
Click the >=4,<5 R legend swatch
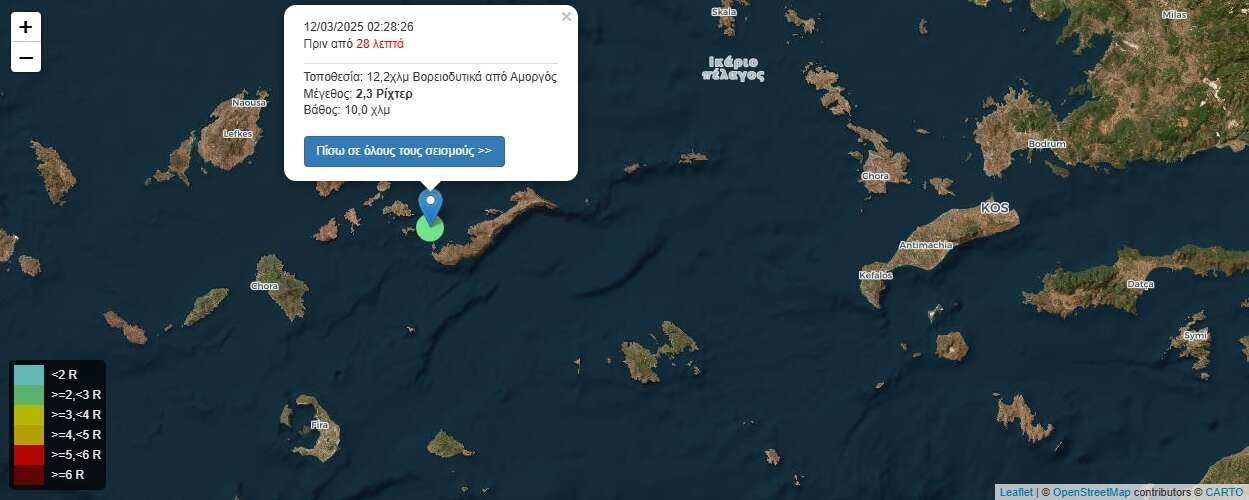click(29, 434)
